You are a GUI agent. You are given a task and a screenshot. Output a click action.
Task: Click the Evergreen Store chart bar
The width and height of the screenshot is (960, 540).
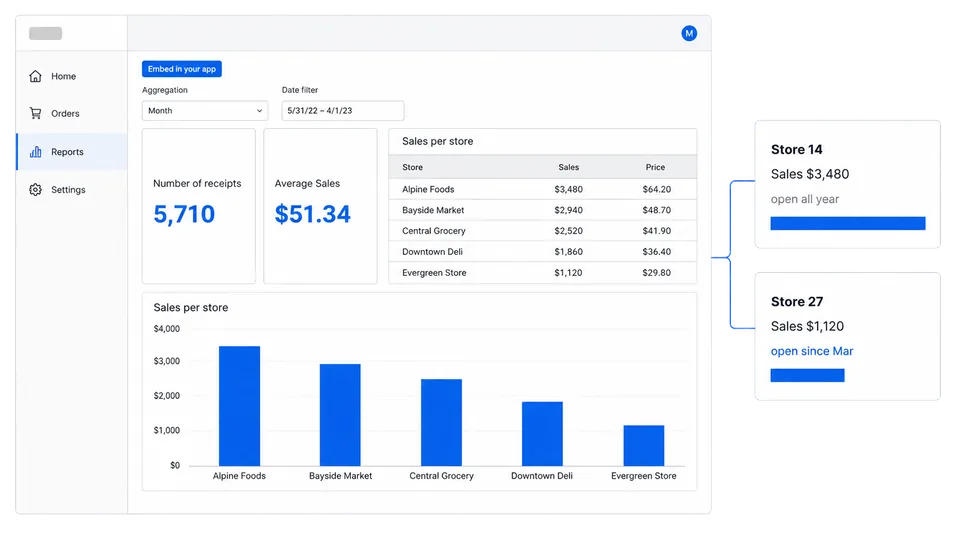(644, 446)
